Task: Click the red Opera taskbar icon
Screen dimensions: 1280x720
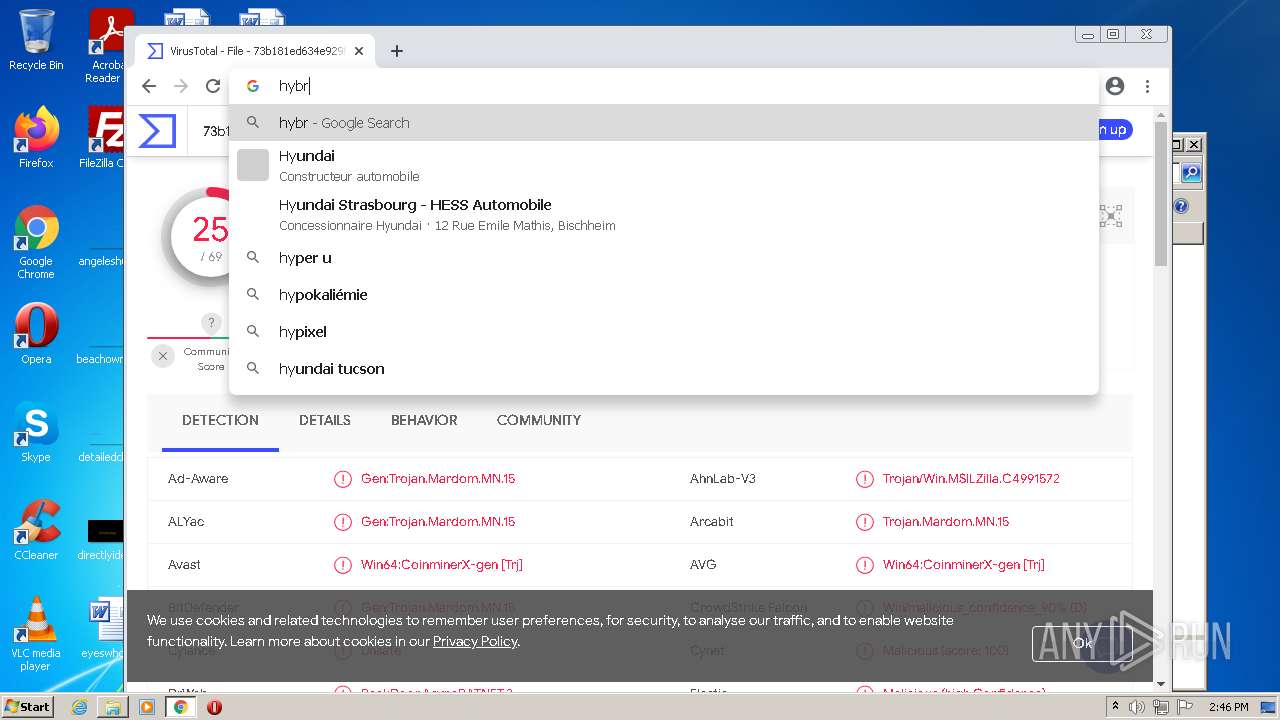Action: 214,707
